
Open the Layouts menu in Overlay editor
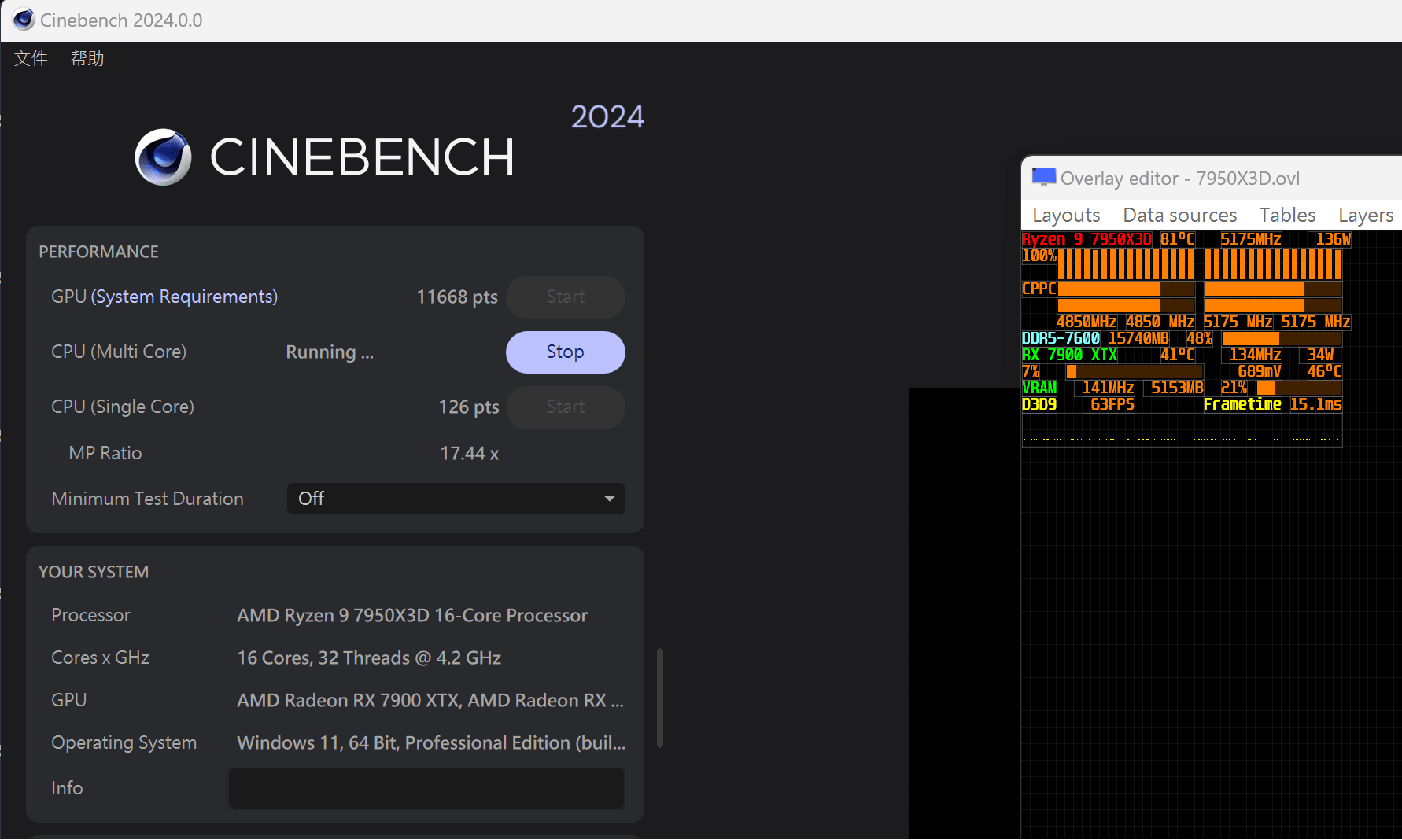click(x=1066, y=215)
